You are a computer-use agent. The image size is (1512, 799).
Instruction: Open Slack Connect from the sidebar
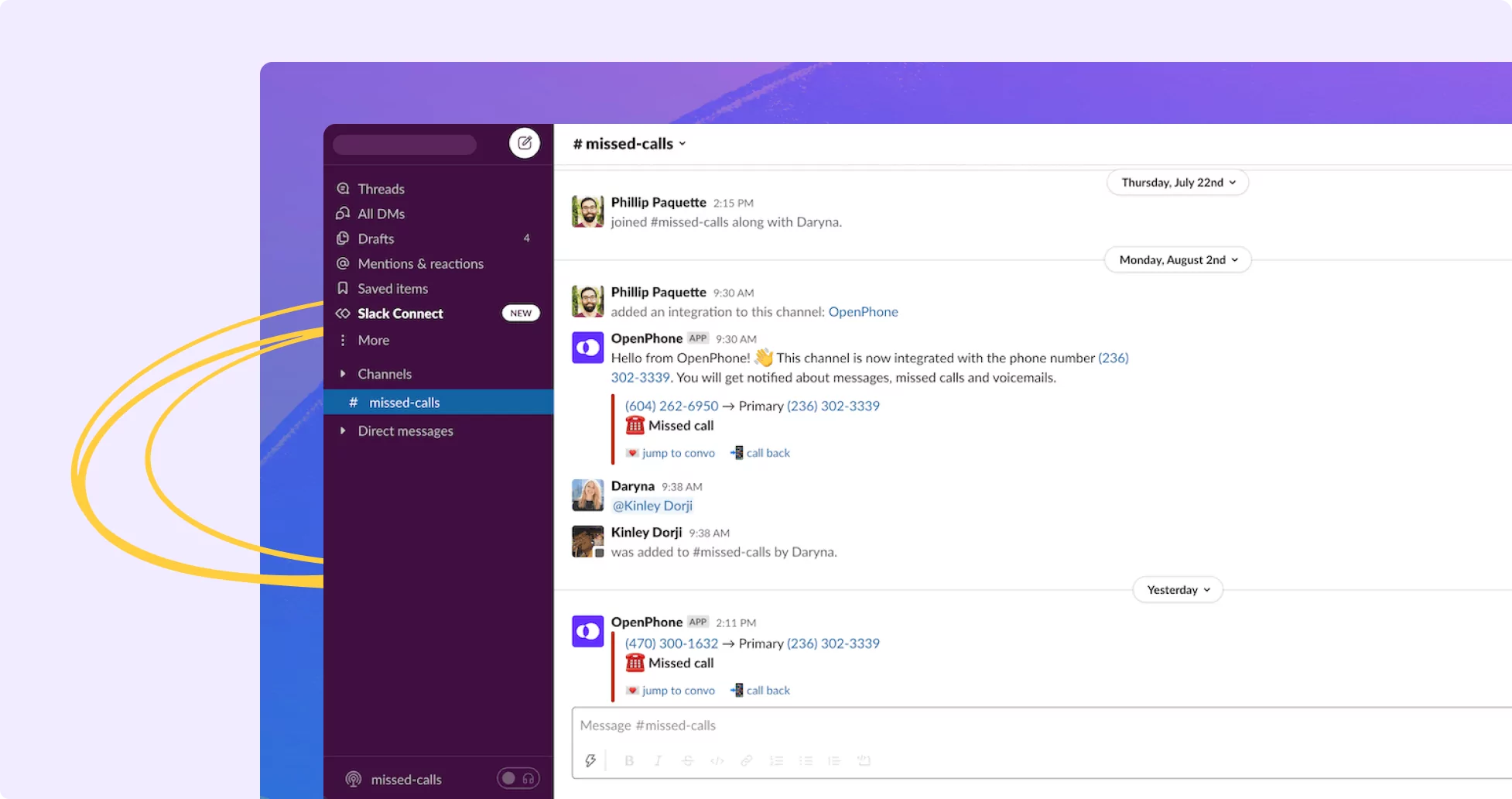click(400, 314)
